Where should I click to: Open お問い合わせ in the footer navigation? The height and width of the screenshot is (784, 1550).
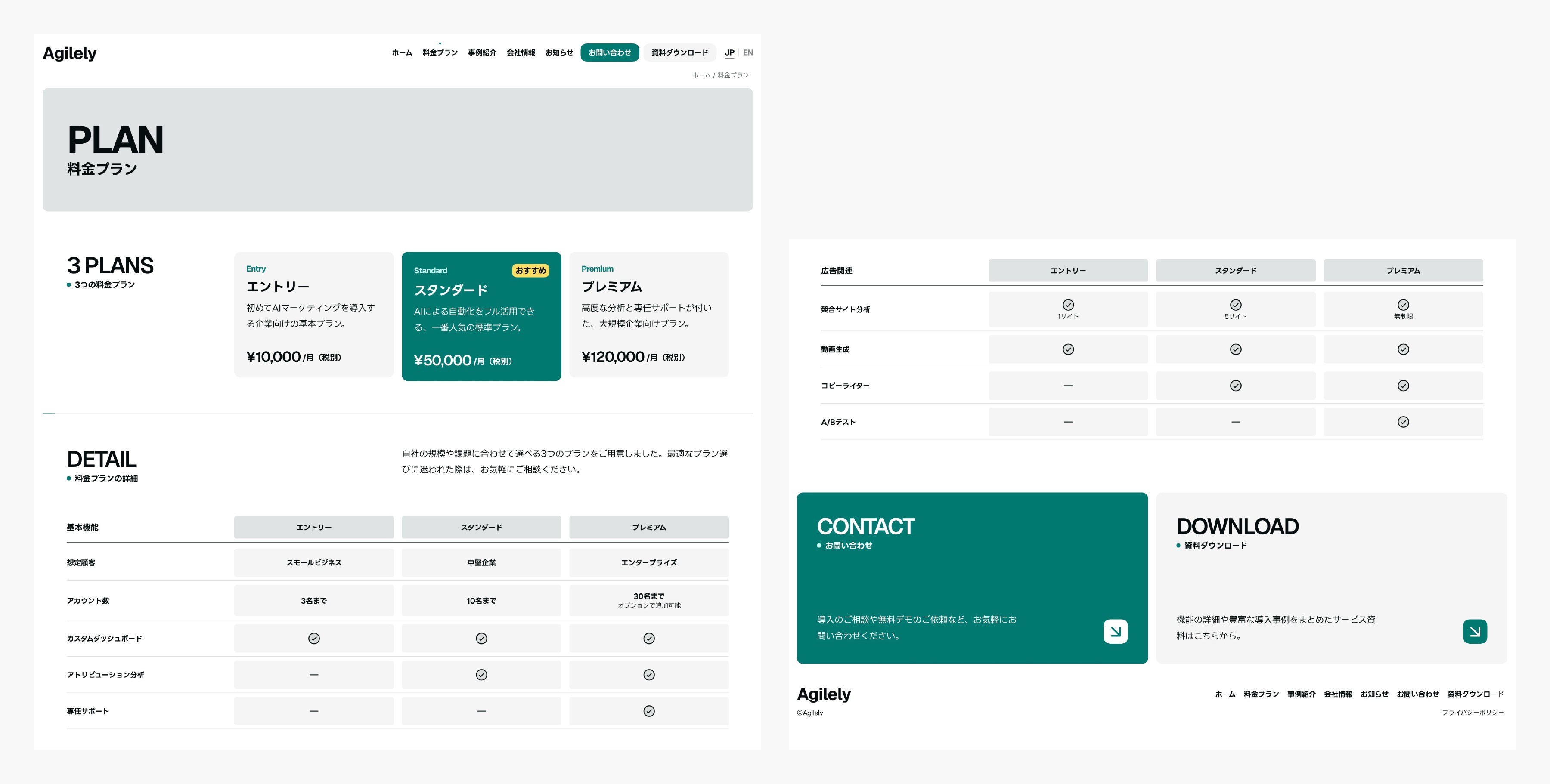pyautogui.click(x=1418, y=694)
